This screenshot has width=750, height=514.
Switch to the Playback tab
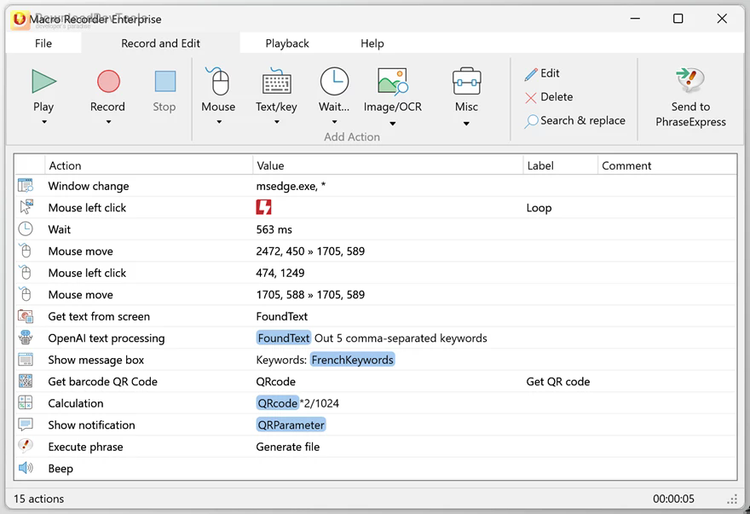pyautogui.click(x=287, y=44)
